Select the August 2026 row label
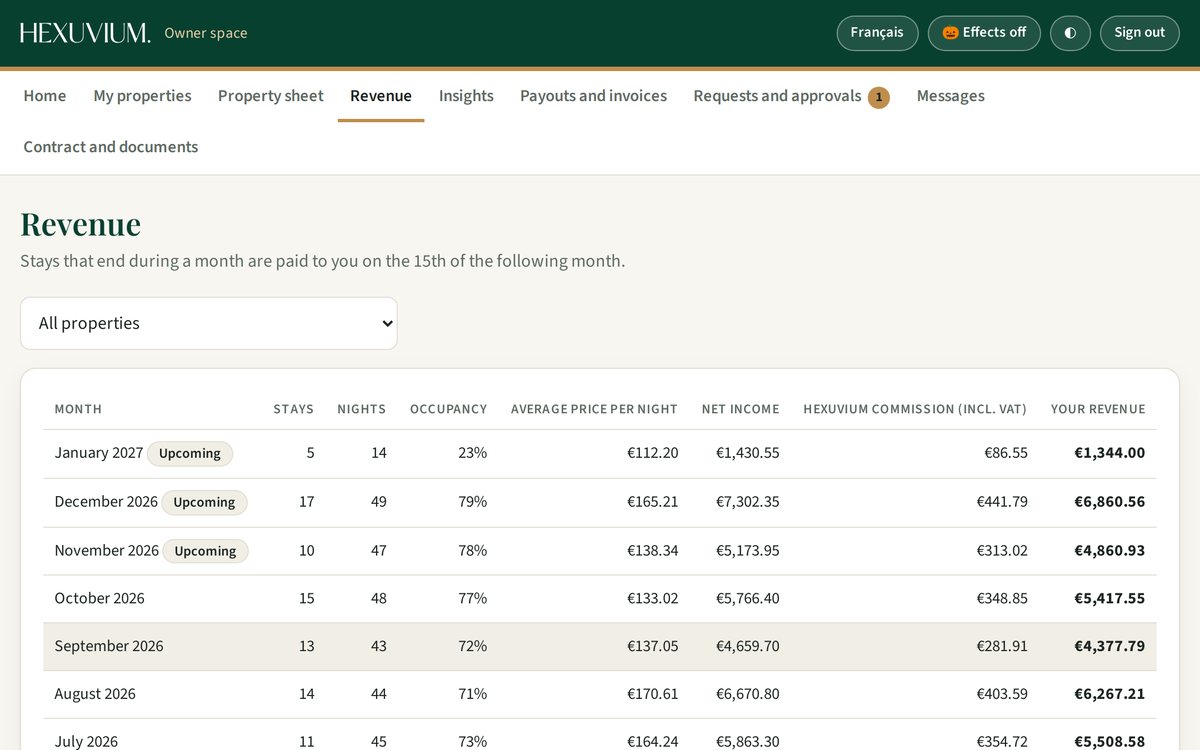This screenshot has height=750, width=1200. (95, 695)
